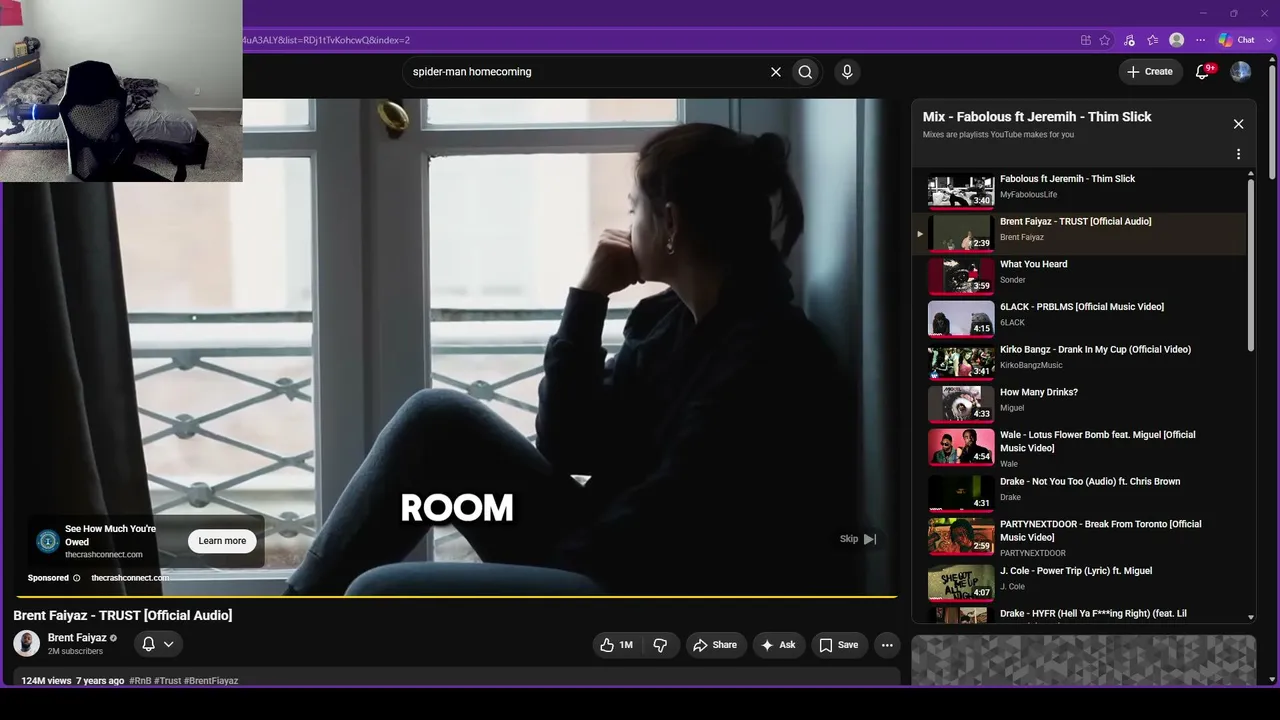1280x720 pixels.
Task: Open the #Trust hashtag
Action: pos(168,681)
